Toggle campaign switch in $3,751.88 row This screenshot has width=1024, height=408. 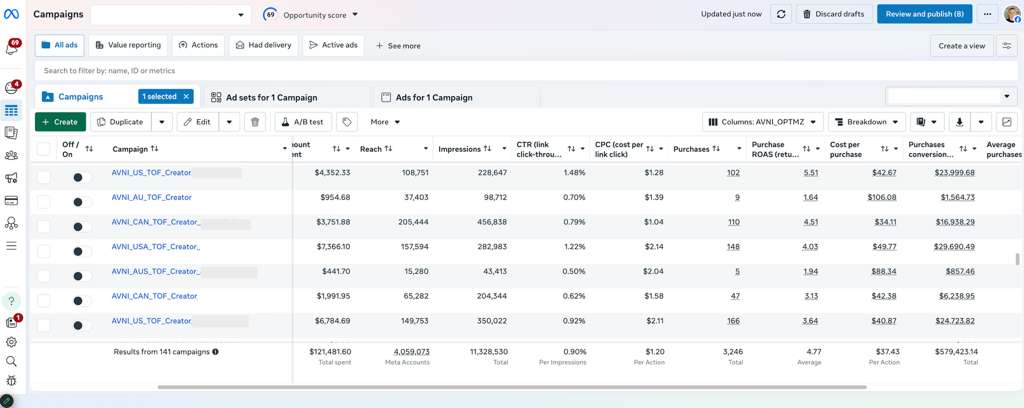tap(81, 227)
